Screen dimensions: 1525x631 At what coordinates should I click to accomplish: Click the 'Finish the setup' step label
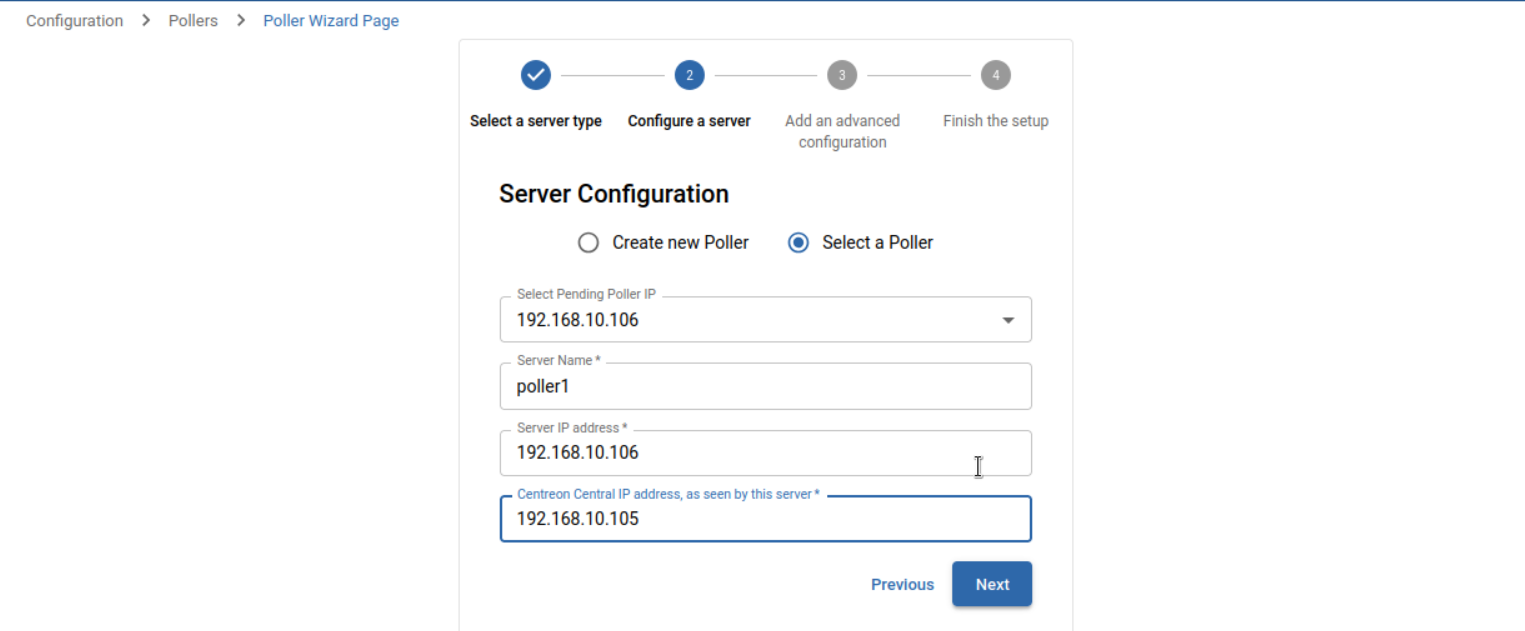tap(995, 121)
